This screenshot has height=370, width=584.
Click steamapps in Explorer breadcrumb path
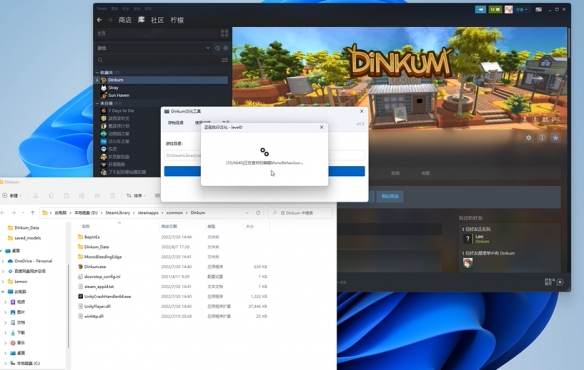coord(148,213)
